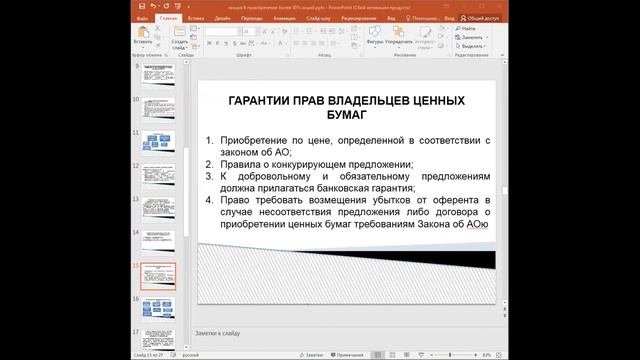This screenshot has width=640, height=360.
Task: Toggle underline formatting Ч
Action: pyautogui.click(x=226, y=43)
